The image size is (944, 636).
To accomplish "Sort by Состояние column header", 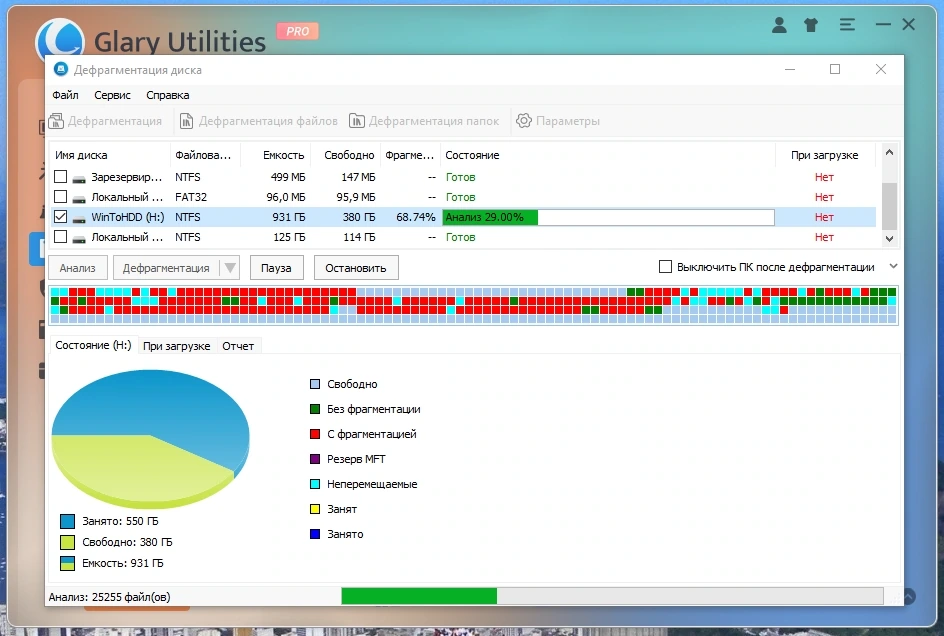I will click(x=608, y=155).
